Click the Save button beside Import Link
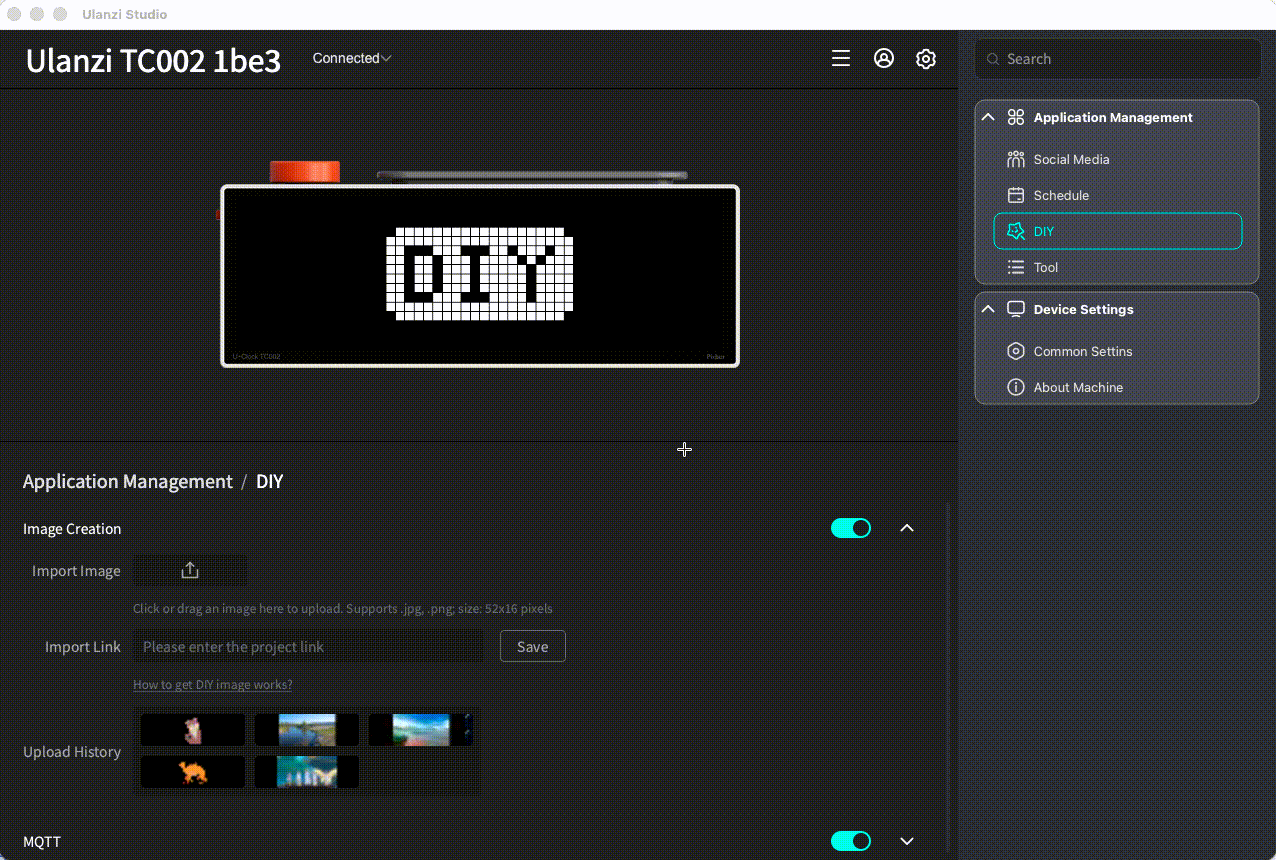Image resolution: width=1276 pixels, height=860 pixels. coord(533,647)
